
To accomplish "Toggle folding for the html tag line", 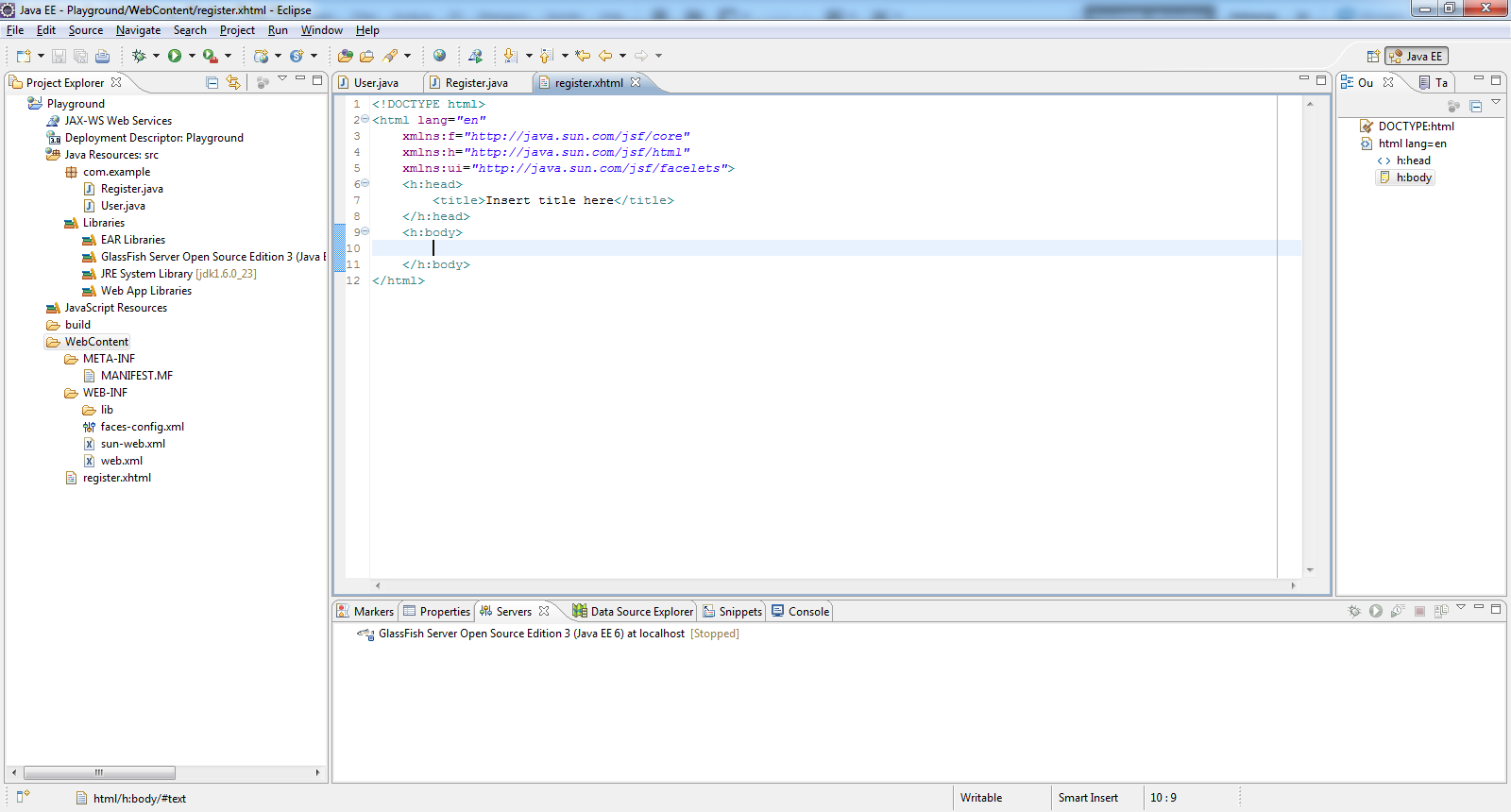I will point(365,119).
